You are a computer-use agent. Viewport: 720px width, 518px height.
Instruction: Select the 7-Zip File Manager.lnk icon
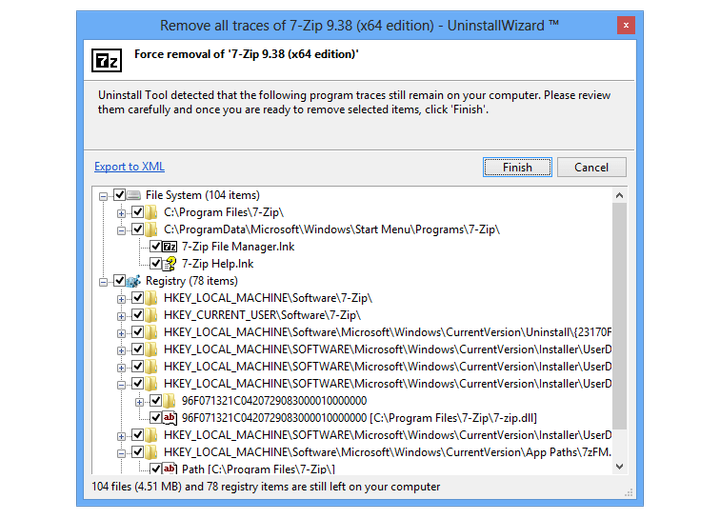click(170, 247)
